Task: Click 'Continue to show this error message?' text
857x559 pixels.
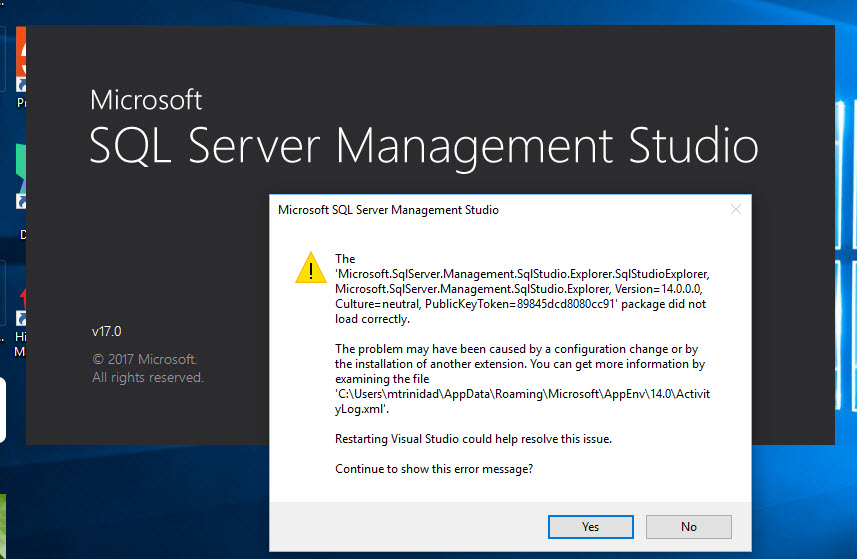Action: pos(434,469)
